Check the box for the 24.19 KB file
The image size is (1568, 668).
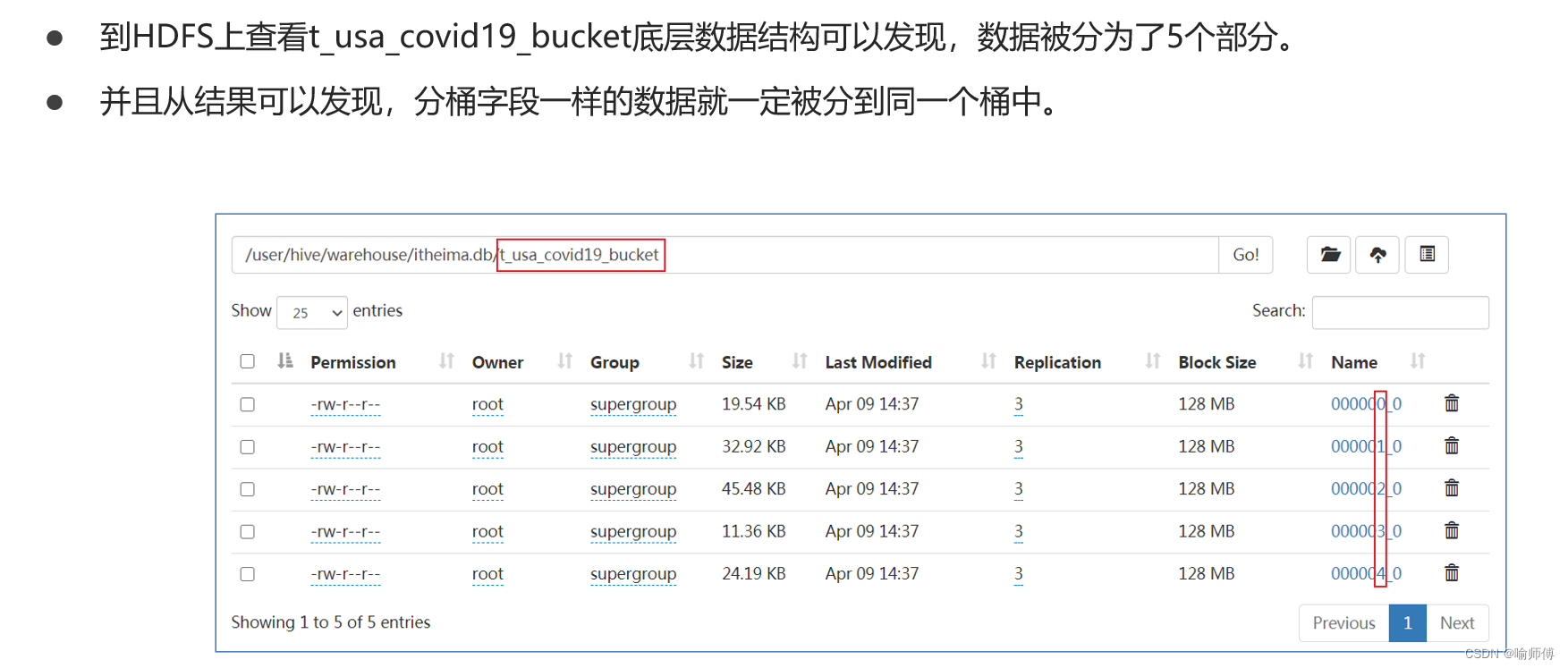click(x=248, y=574)
